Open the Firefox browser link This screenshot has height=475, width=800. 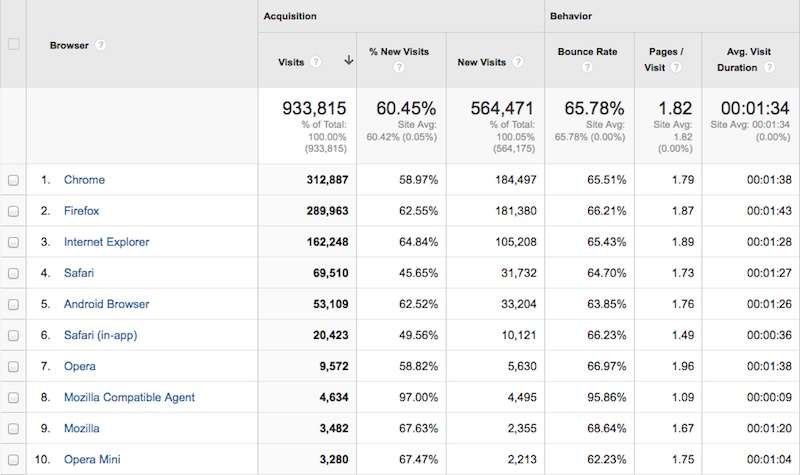(x=81, y=211)
